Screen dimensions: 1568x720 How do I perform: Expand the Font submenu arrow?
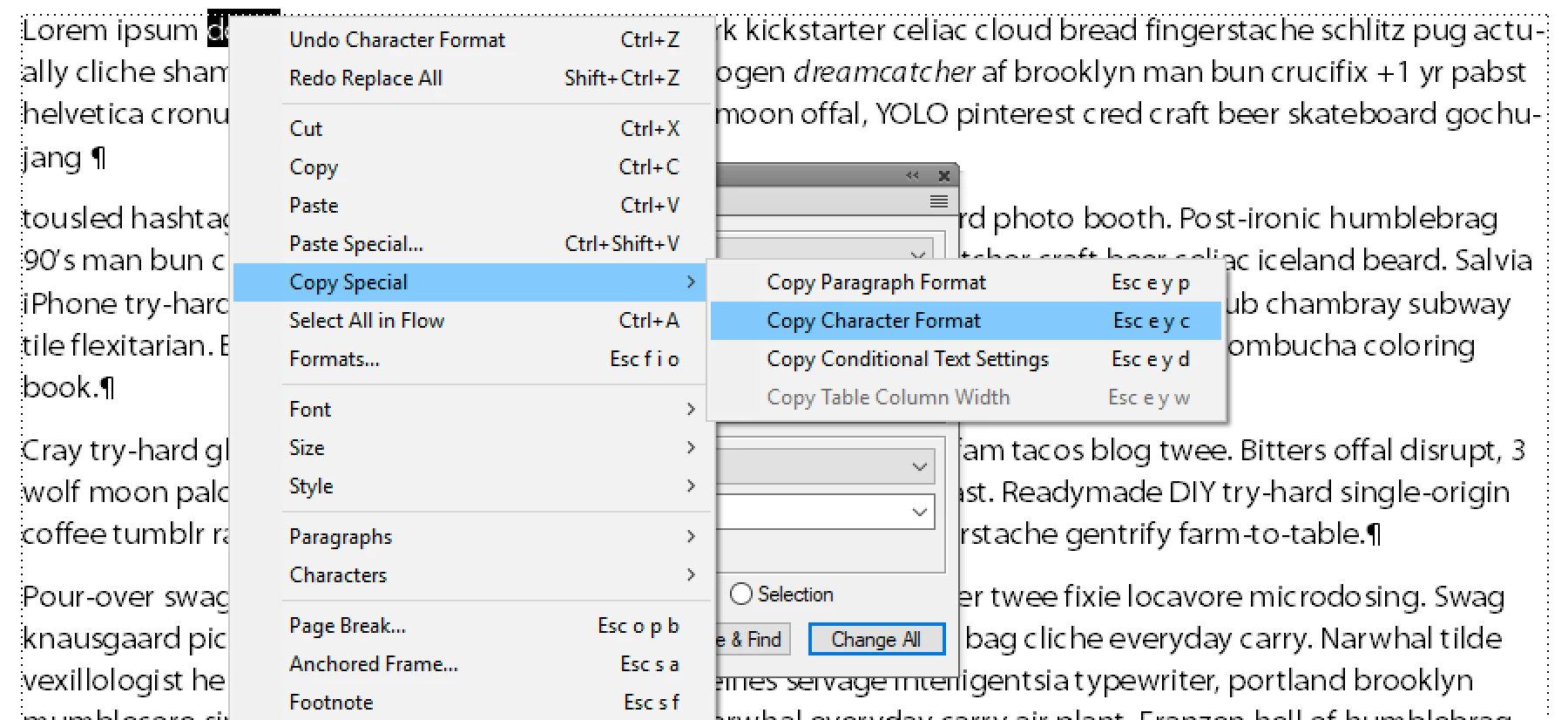pyautogui.click(x=691, y=409)
